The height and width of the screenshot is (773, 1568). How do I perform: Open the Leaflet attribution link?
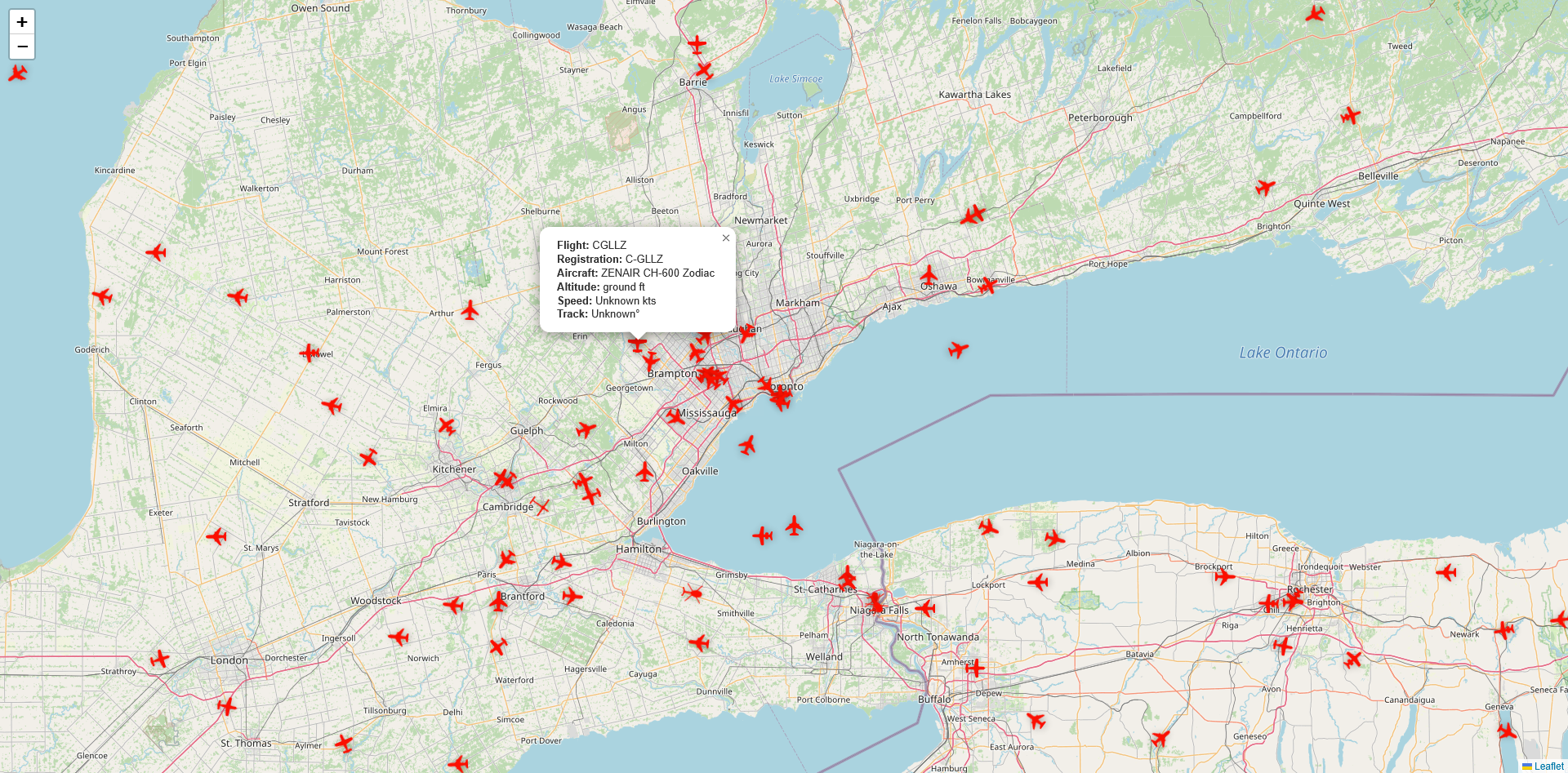pos(1548,766)
